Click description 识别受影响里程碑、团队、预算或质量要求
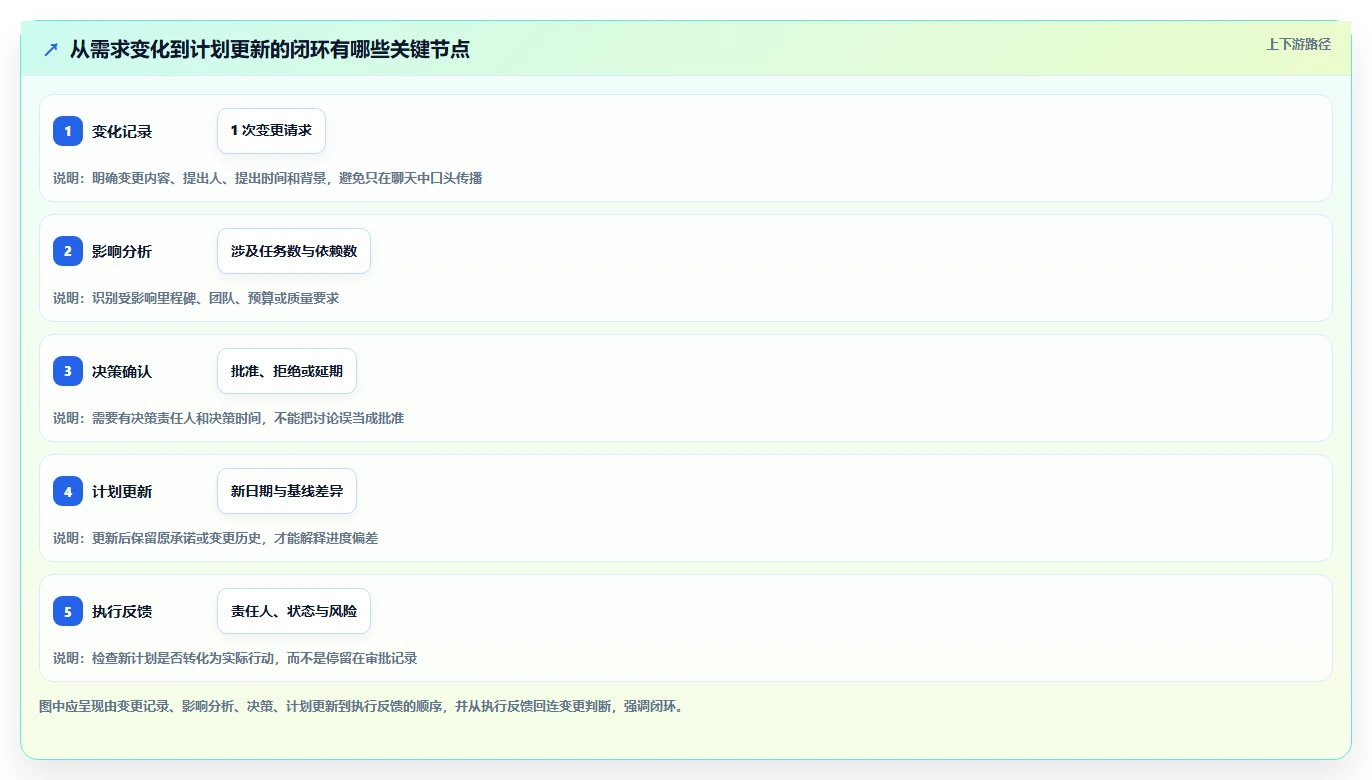The height and width of the screenshot is (780, 1372). [x=216, y=298]
